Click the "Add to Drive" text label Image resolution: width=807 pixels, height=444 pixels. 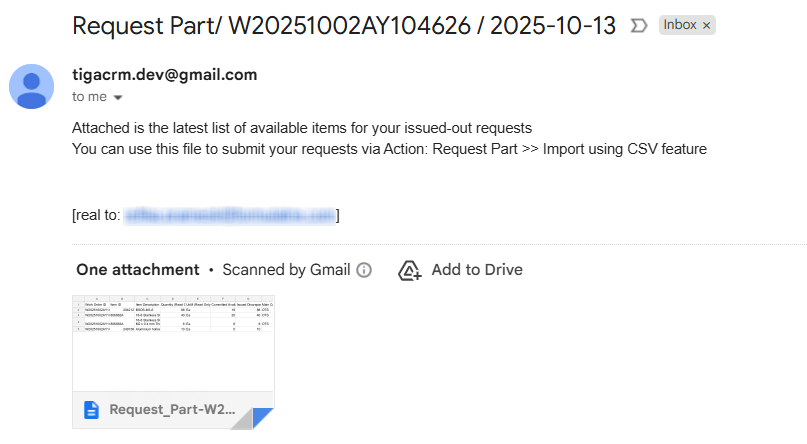coord(476,270)
